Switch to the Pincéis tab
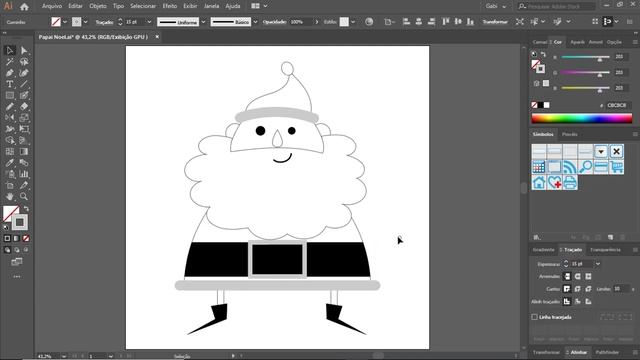The height and width of the screenshot is (360, 640). (569, 134)
